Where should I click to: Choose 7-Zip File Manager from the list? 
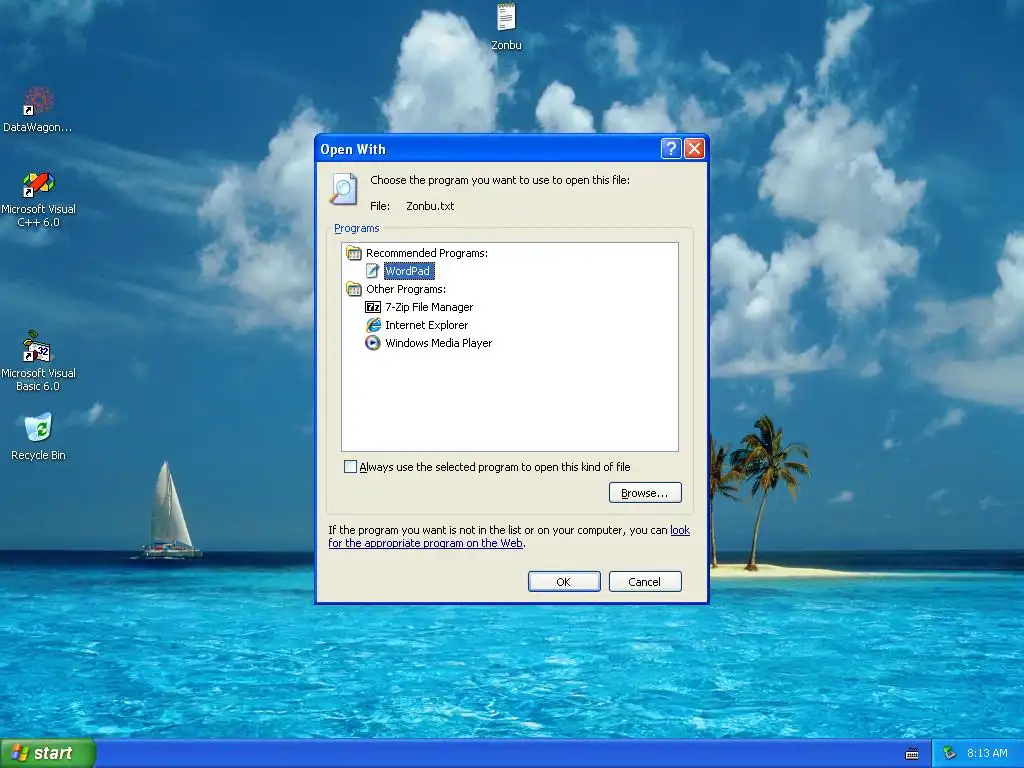[x=429, y=307]
